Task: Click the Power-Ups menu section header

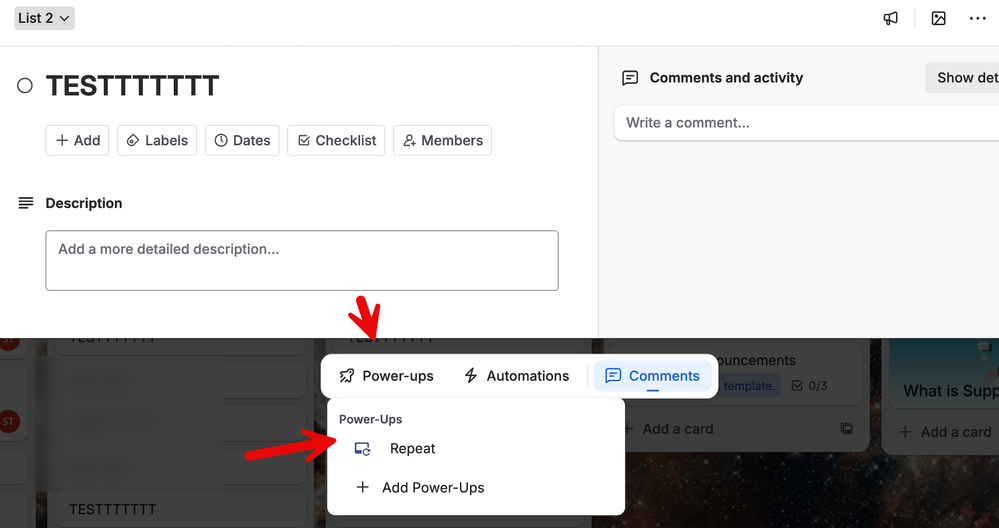Action: click(x=371, y=419)
